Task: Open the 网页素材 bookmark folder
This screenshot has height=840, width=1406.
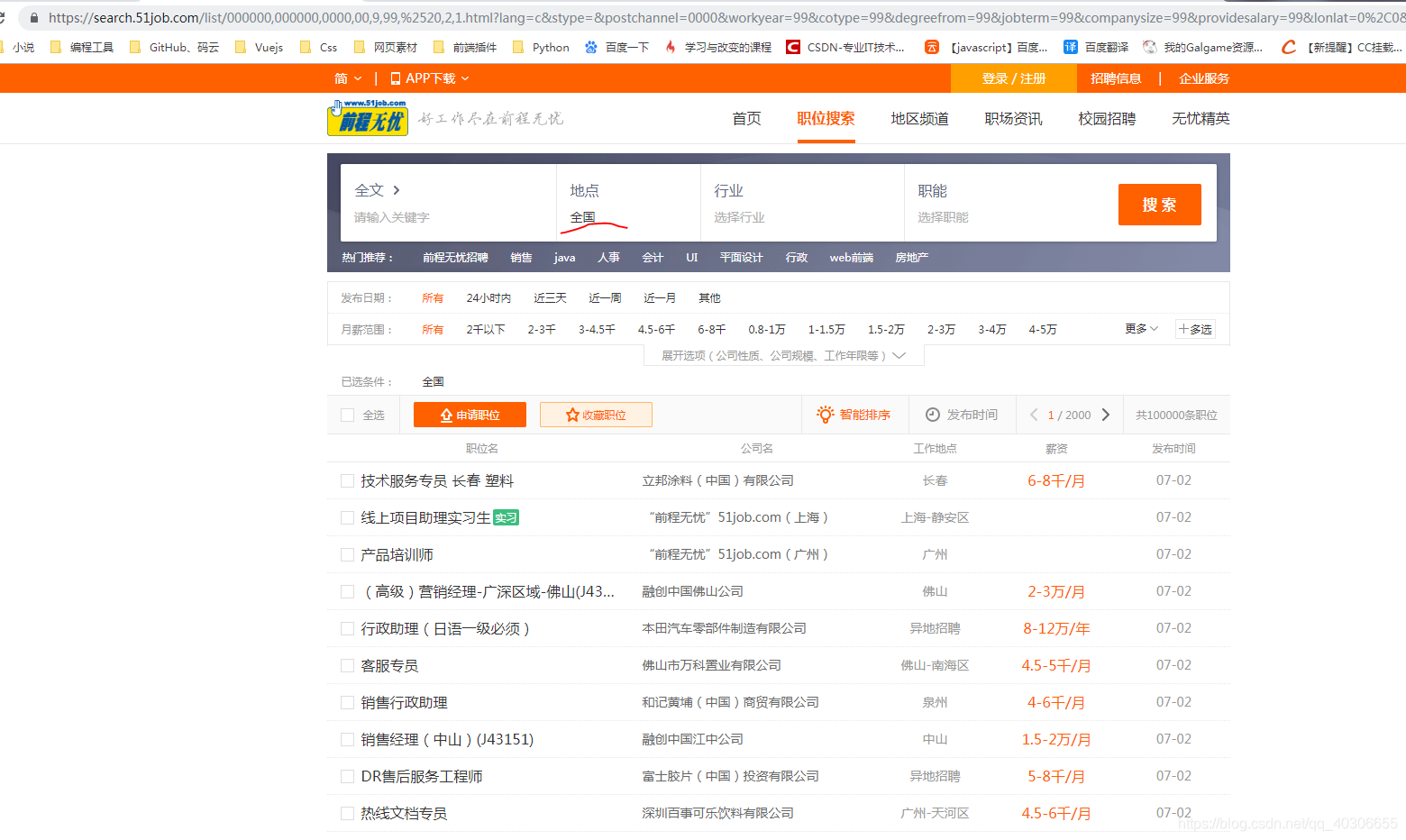Action: coord(386,47)
